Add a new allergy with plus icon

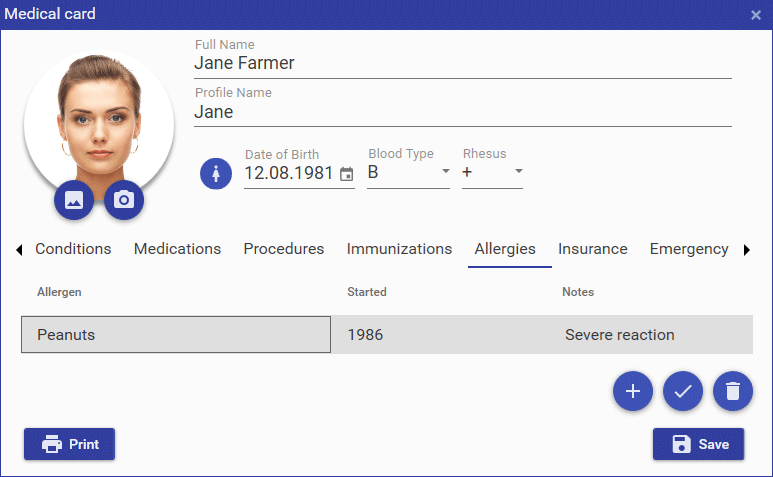click(x=632, y=391)
